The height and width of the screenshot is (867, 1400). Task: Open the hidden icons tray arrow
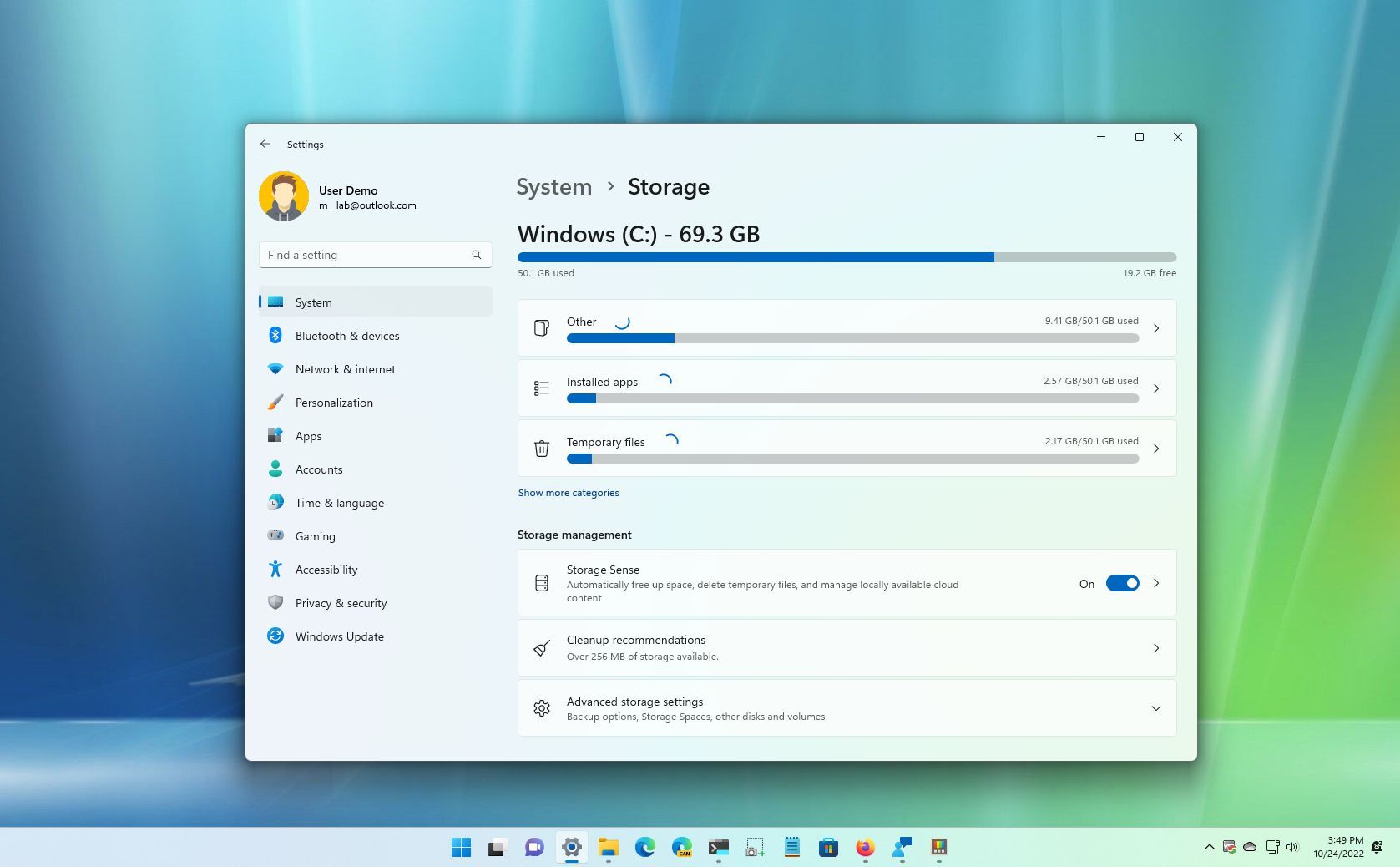(1209, 847)
